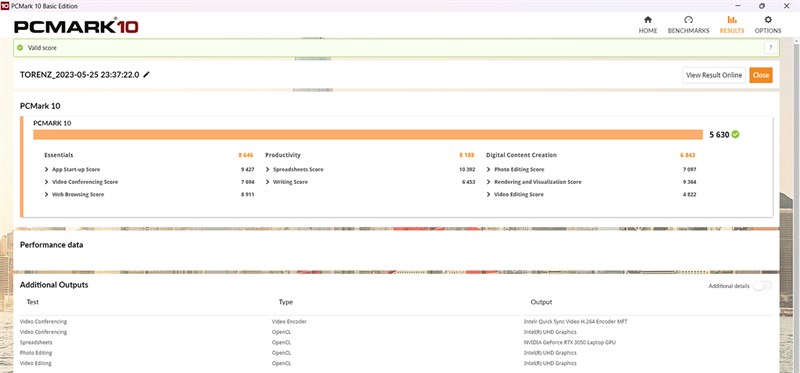Click the green valid score checkmark
Screen dimensions: 800x373
tap(19, 47)
